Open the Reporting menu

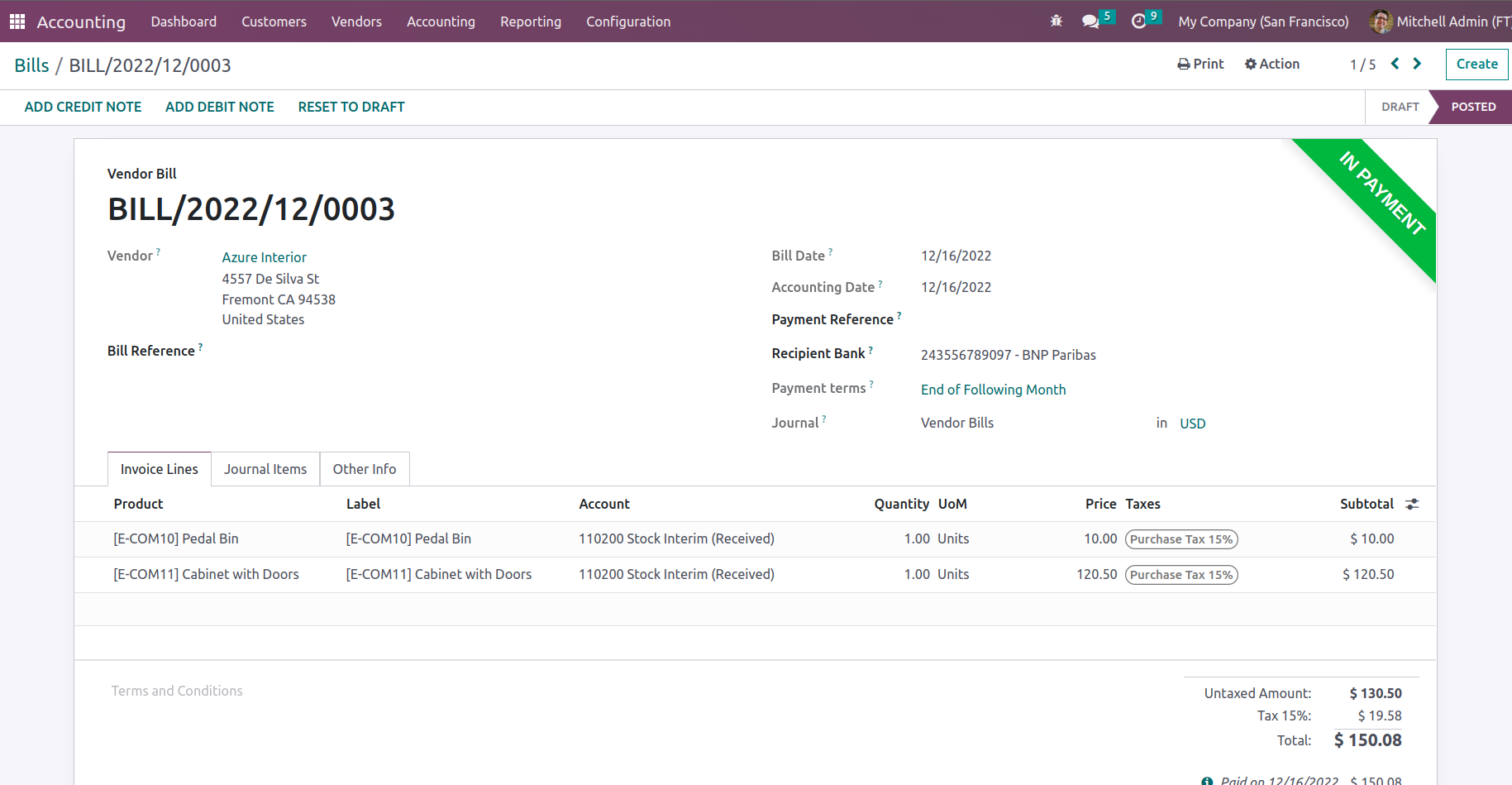[x=531, y=22]
